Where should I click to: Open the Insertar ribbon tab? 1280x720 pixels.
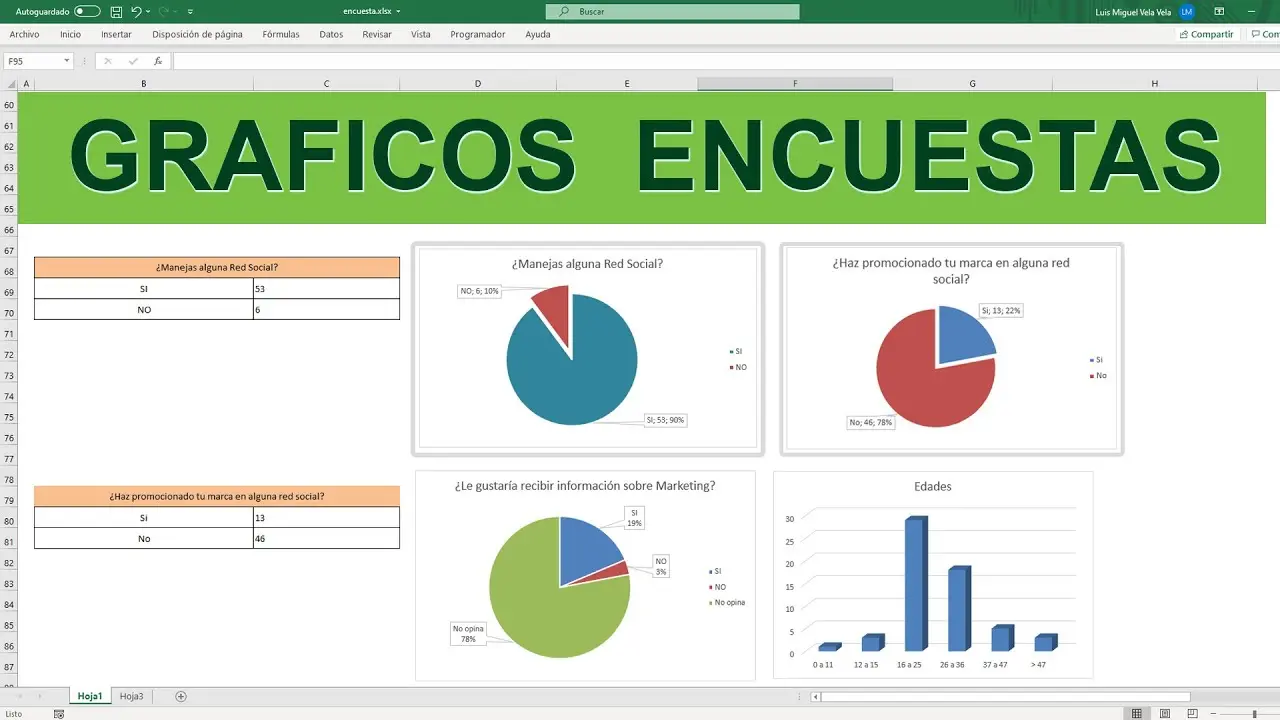116,34
